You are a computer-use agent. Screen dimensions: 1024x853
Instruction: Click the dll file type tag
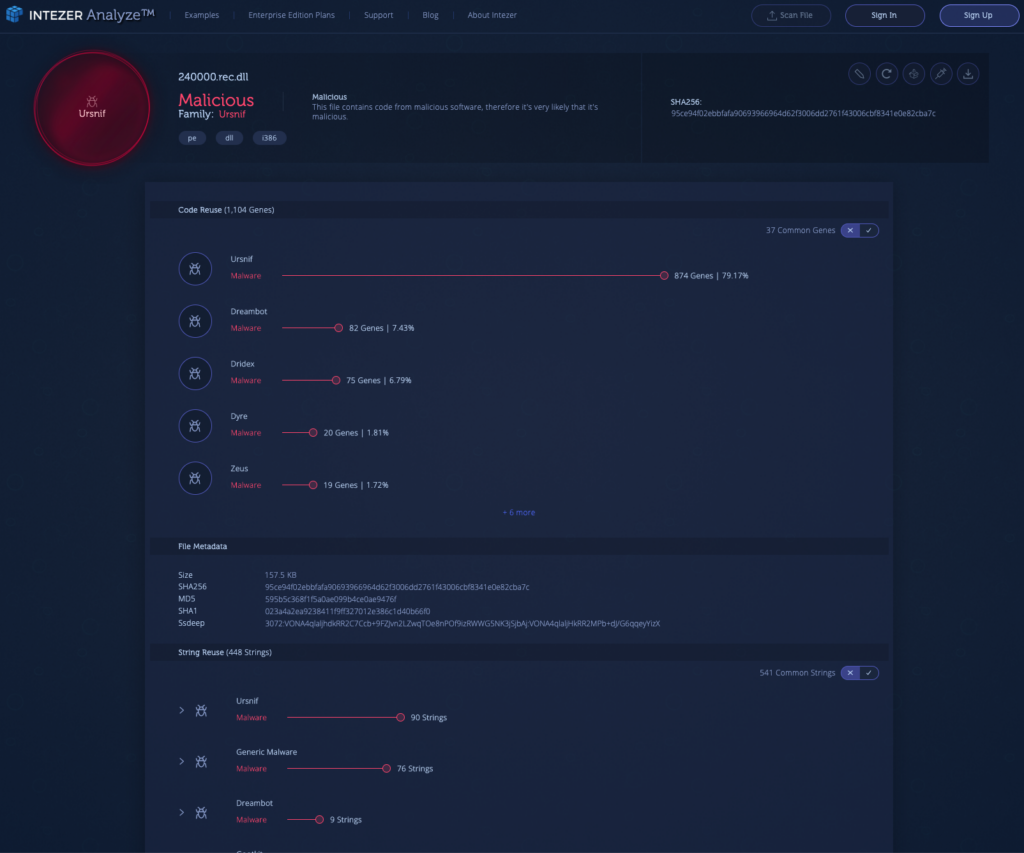tap(229, 138)
